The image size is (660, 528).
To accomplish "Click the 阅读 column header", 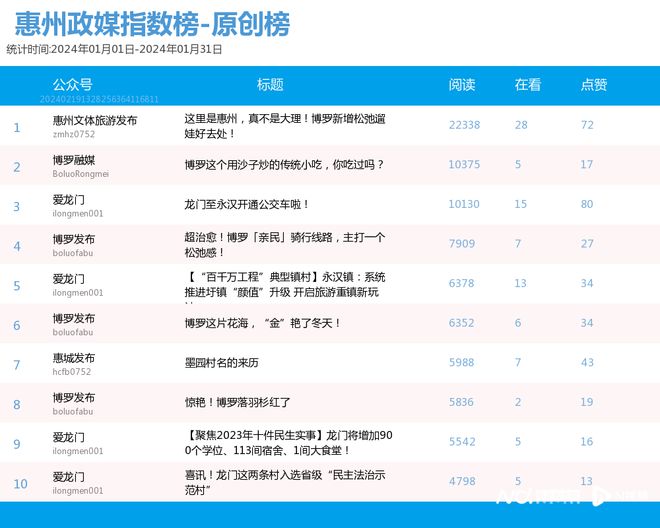I will (x=462, y=85).
